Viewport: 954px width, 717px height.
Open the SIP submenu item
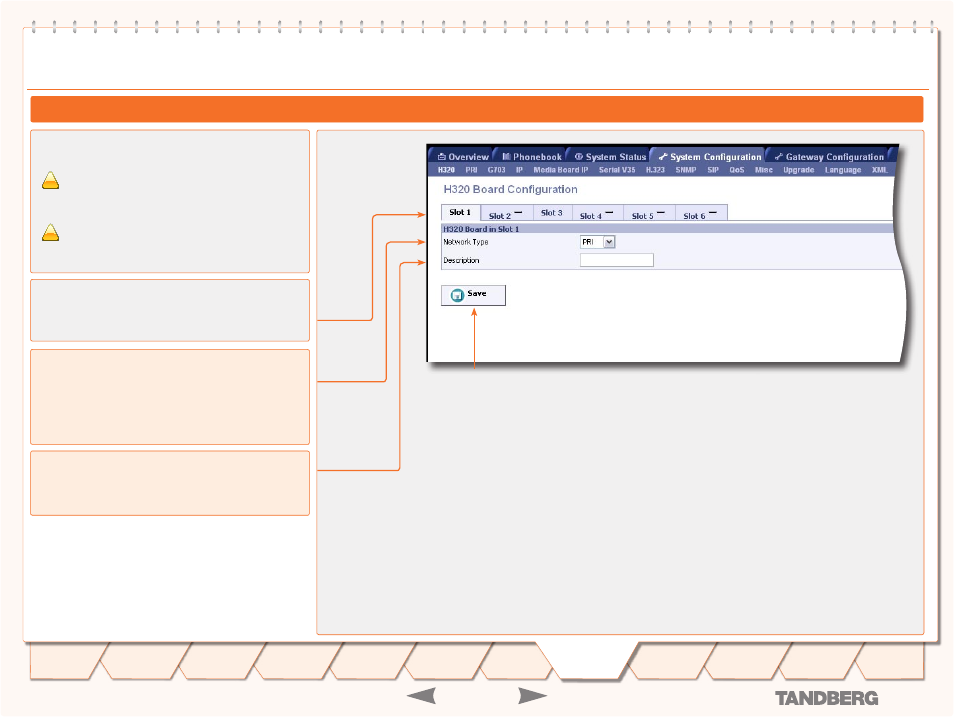713,170
